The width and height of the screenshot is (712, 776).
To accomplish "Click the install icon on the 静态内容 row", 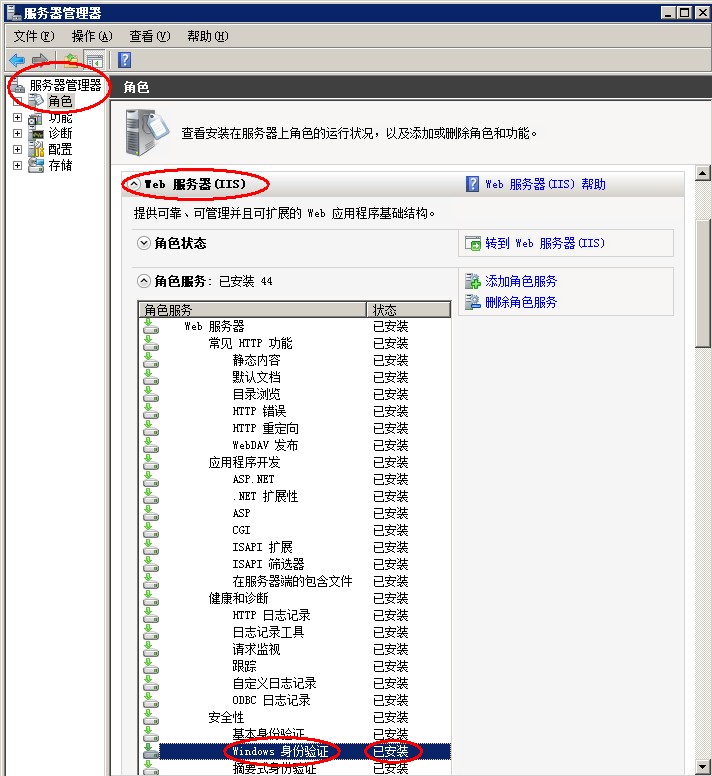I will click(150, 360).
